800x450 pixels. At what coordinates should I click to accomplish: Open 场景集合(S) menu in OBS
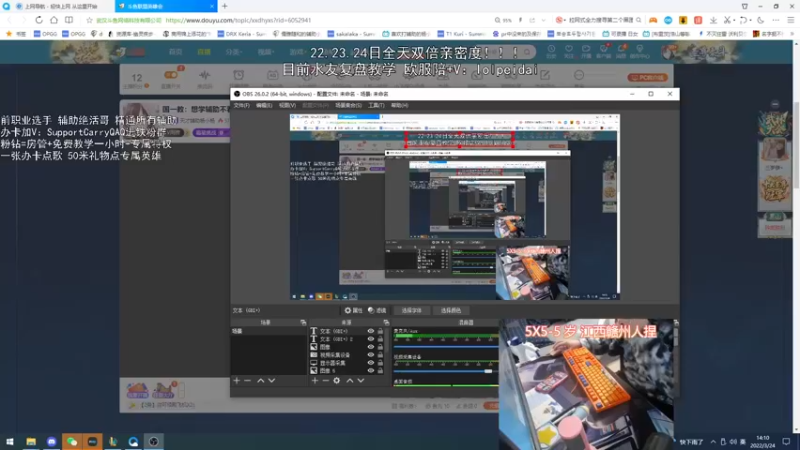point(348,105)
